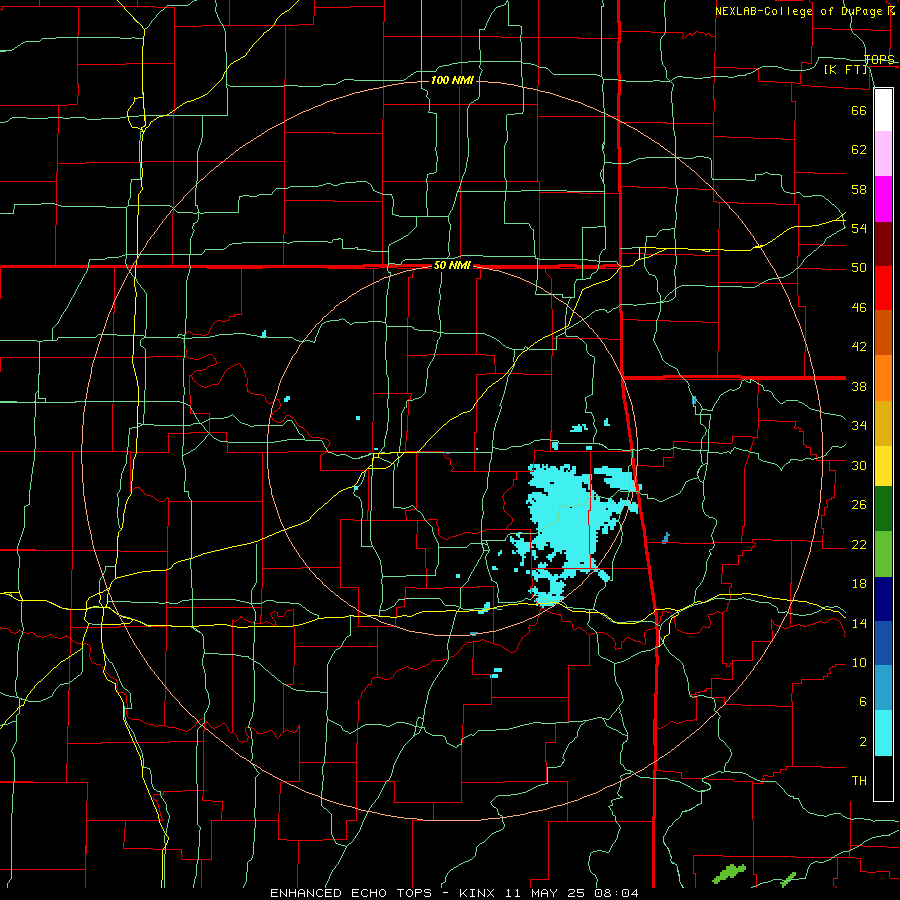Click the '[K FT]' units label

point(845,70)
